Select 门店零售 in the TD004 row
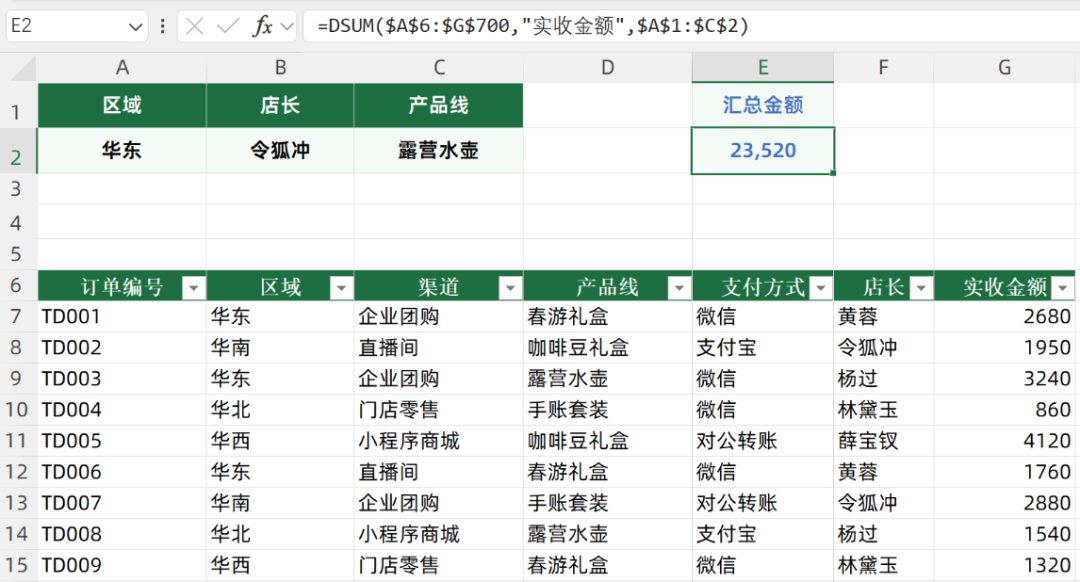This screenshot has width=1080, height=582. [439, 410]
